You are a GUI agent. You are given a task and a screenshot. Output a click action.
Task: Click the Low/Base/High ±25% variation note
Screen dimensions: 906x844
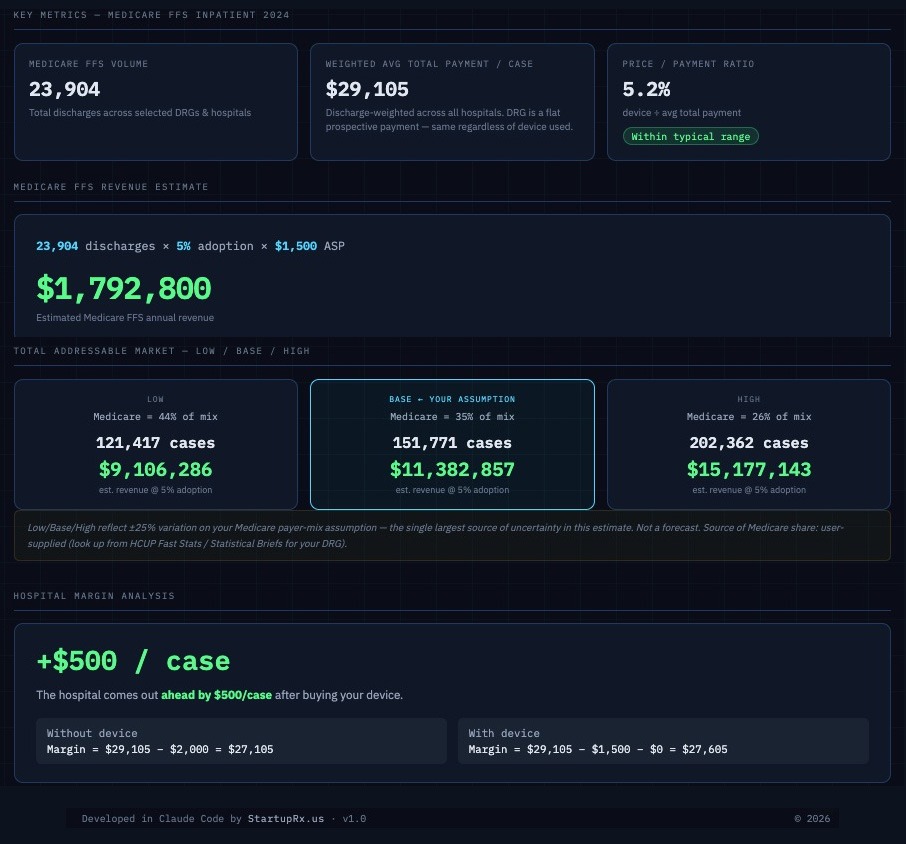click(x=452, y=536)
